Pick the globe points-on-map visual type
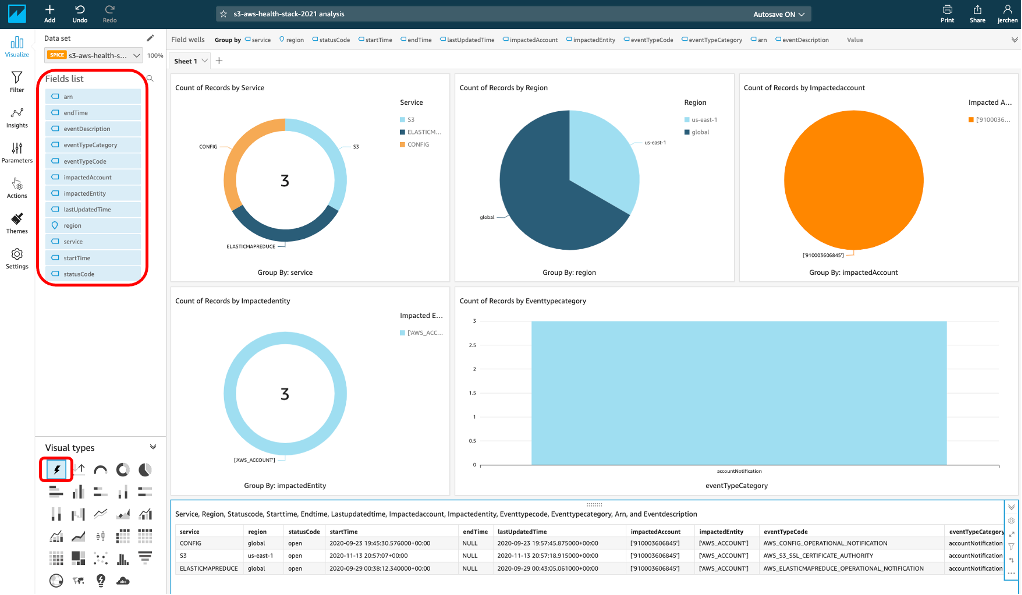Viewport: 1022px width, 595px height. click(x=57, y=580)
